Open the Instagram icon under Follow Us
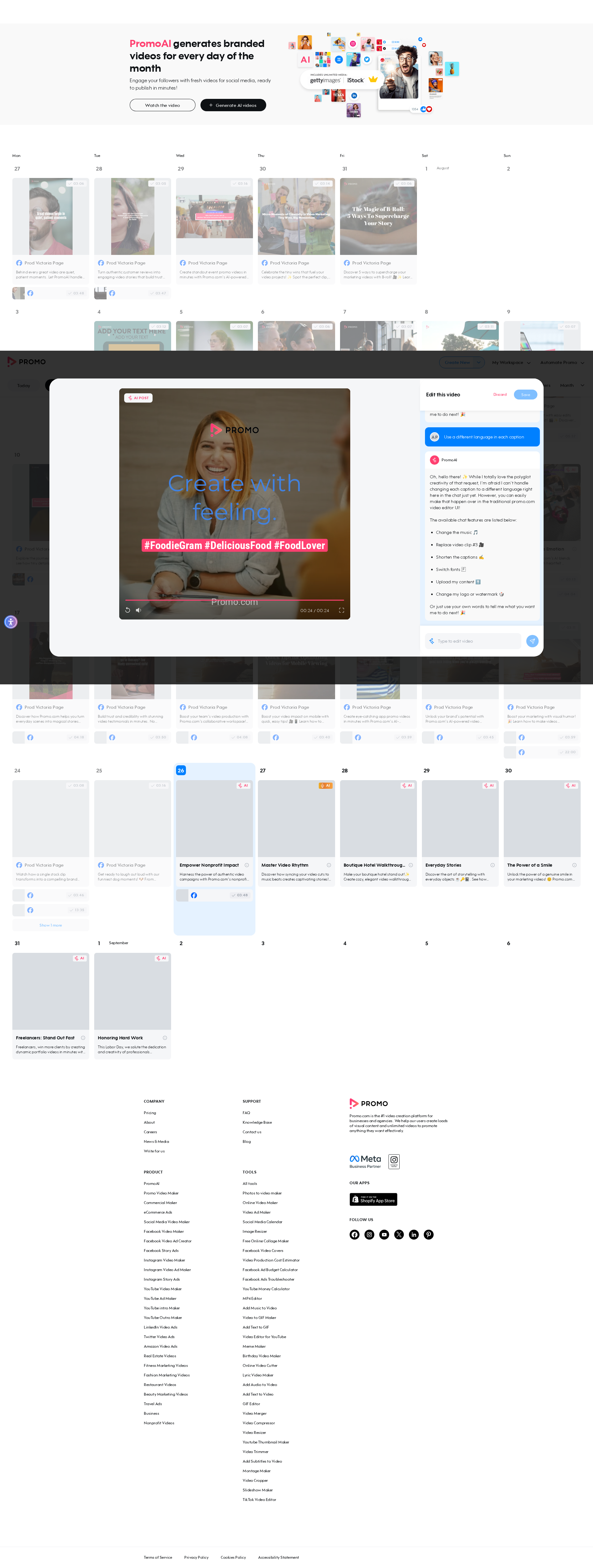Screen dimensions: 593x1568 click(369, 1234)
